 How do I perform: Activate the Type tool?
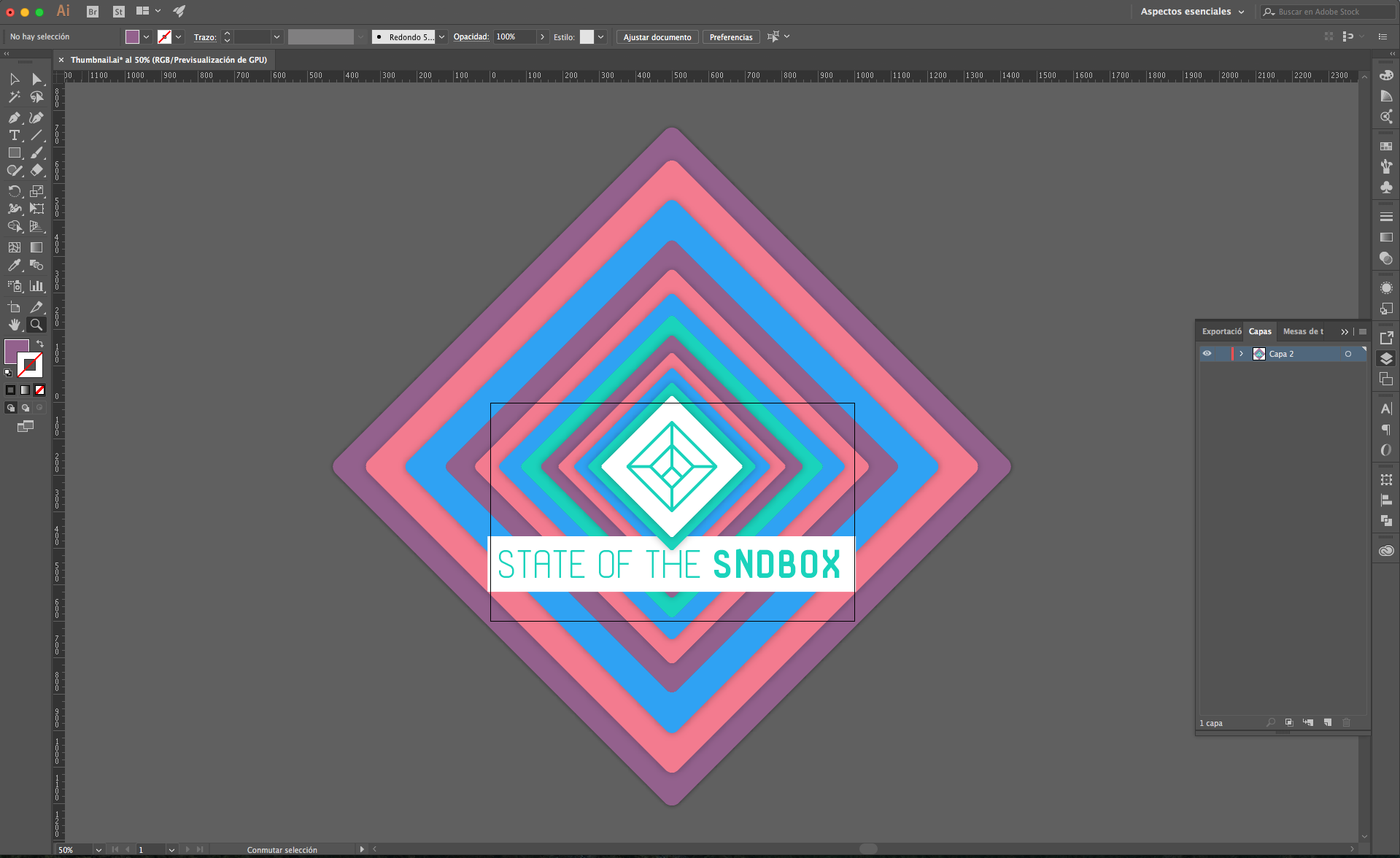pyautogui.click(x=14, y=135)
